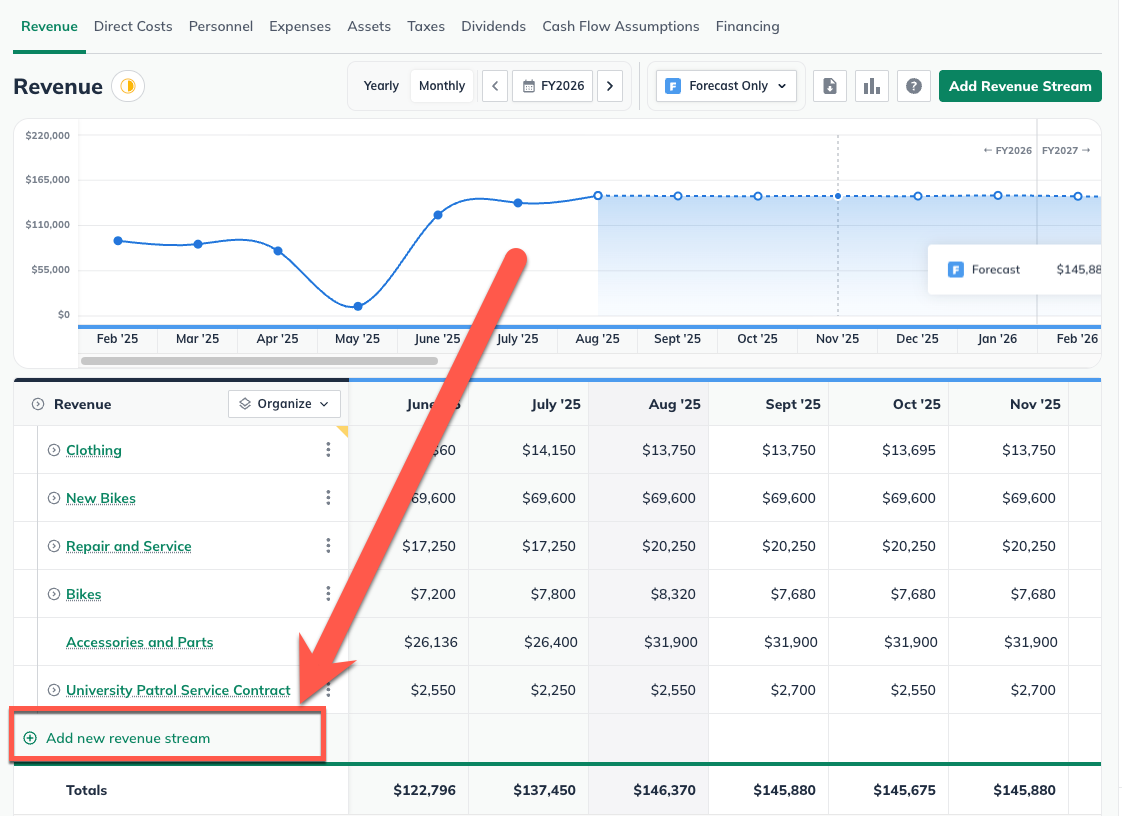
Task: Switch to the Yearly view
Action: (381, 86)
